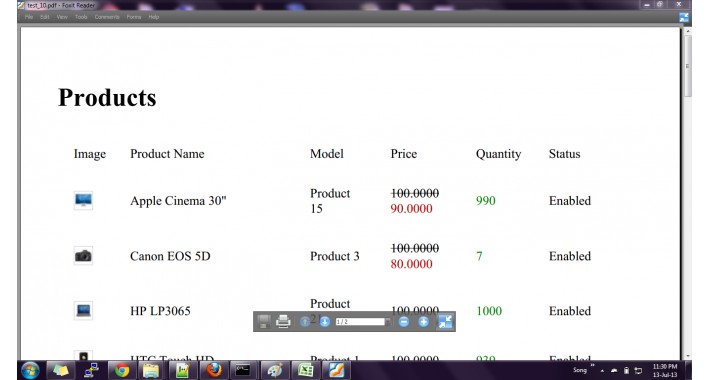Click the save icon in floating toolbar
The height and width of the screenshot is (380, 710).
264,322
